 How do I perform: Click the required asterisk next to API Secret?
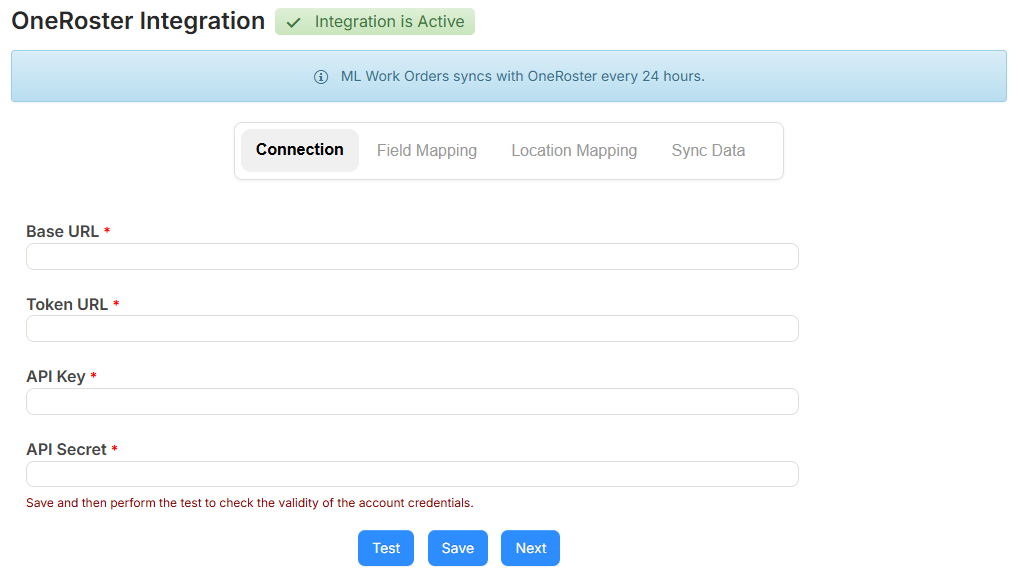(114, 449)
